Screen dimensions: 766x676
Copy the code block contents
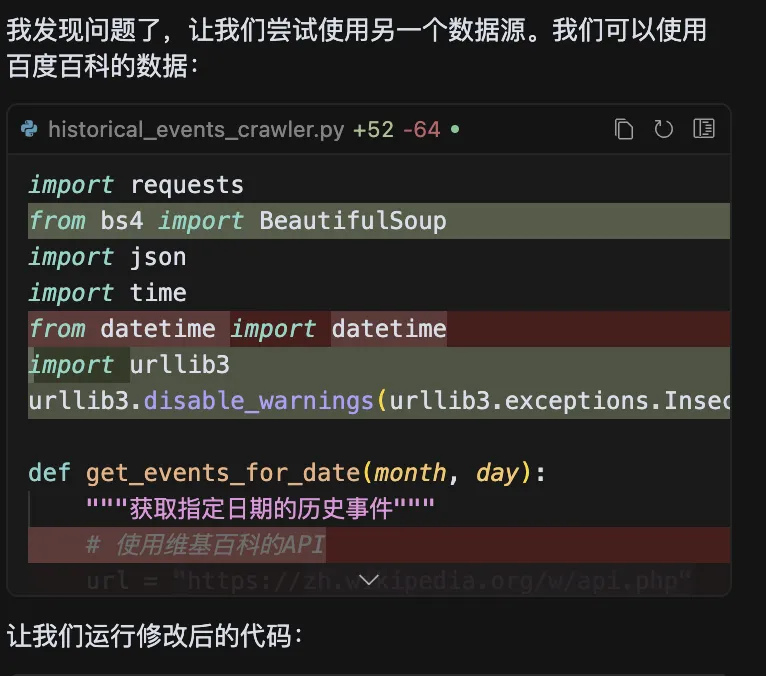624,129
